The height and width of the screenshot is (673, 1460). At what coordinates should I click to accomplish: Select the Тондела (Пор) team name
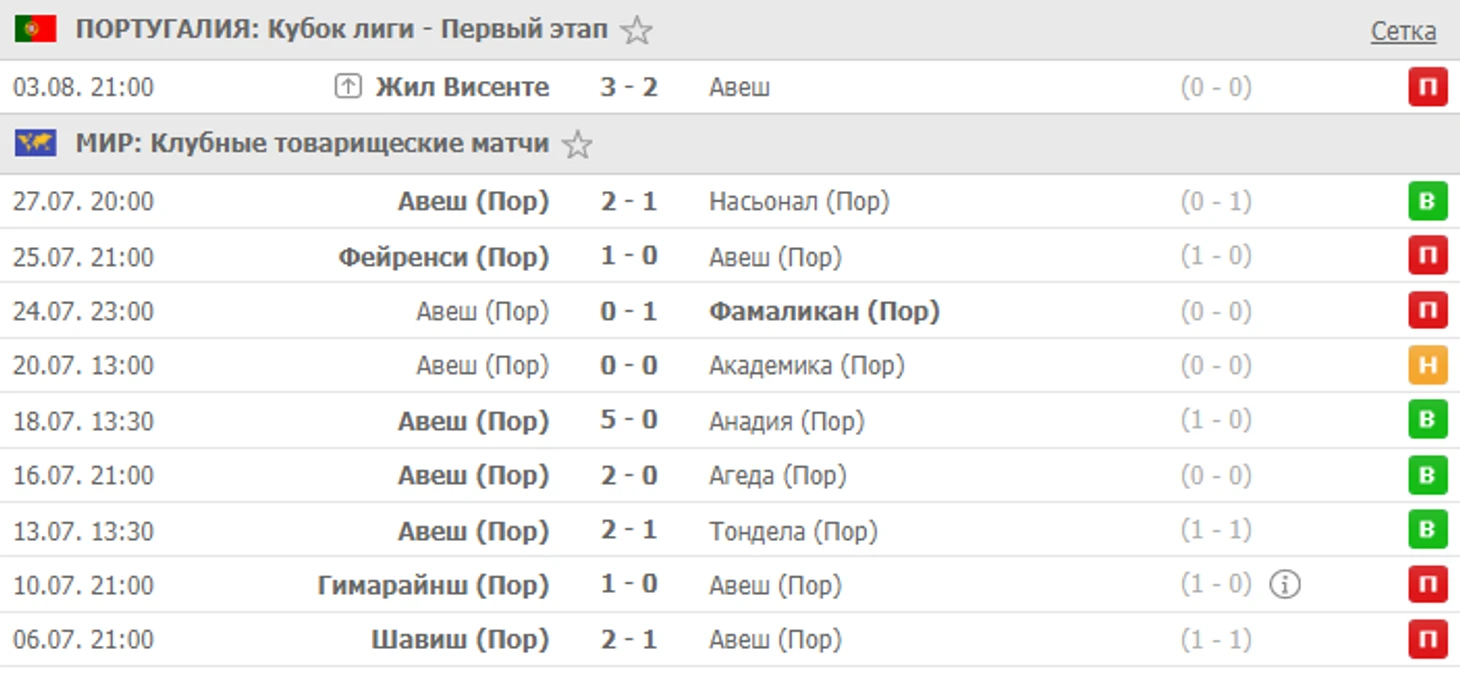pyautogui.click(x=793, y=531)
